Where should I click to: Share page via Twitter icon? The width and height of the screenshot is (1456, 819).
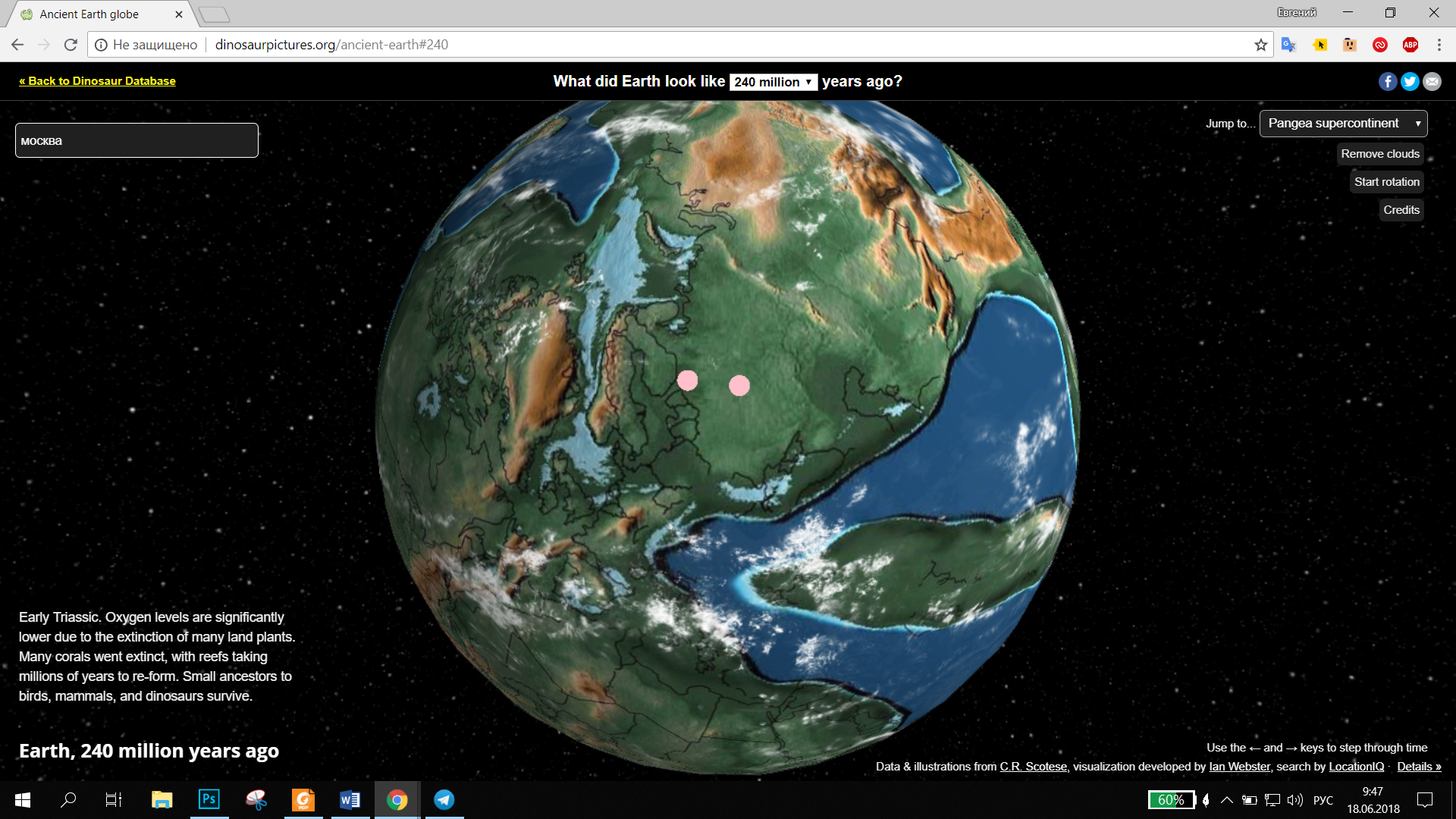pyautogui.click(x=1410, y=82)
